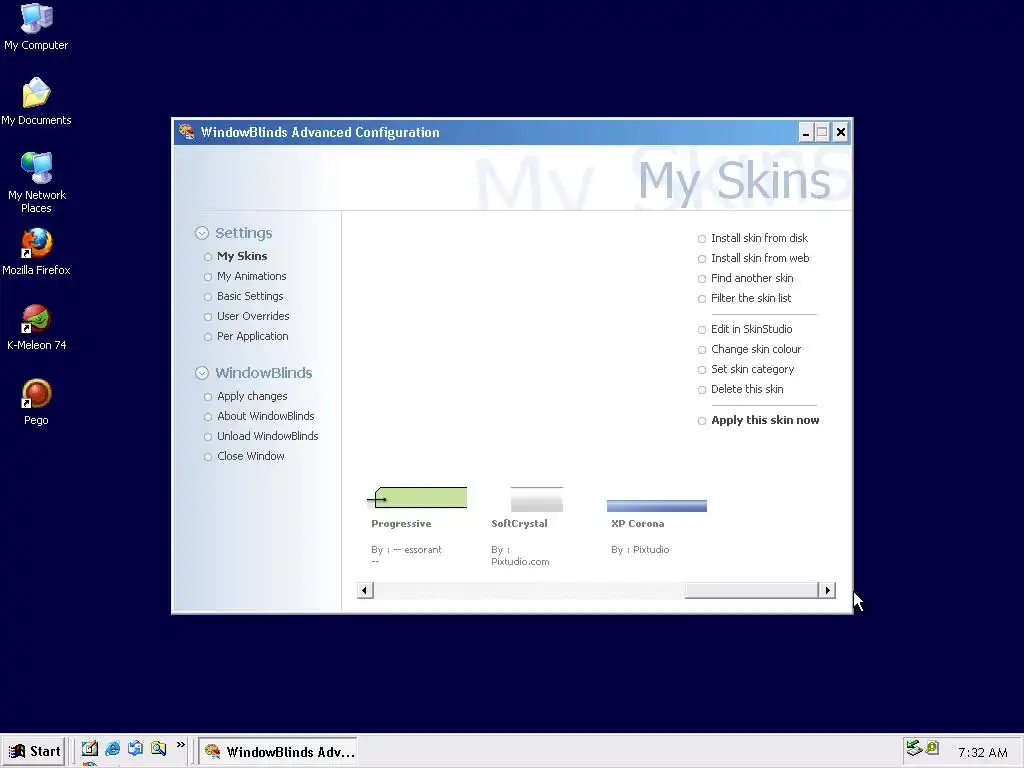
Task: Collapse the Settings section
Action: click(202, 233)
